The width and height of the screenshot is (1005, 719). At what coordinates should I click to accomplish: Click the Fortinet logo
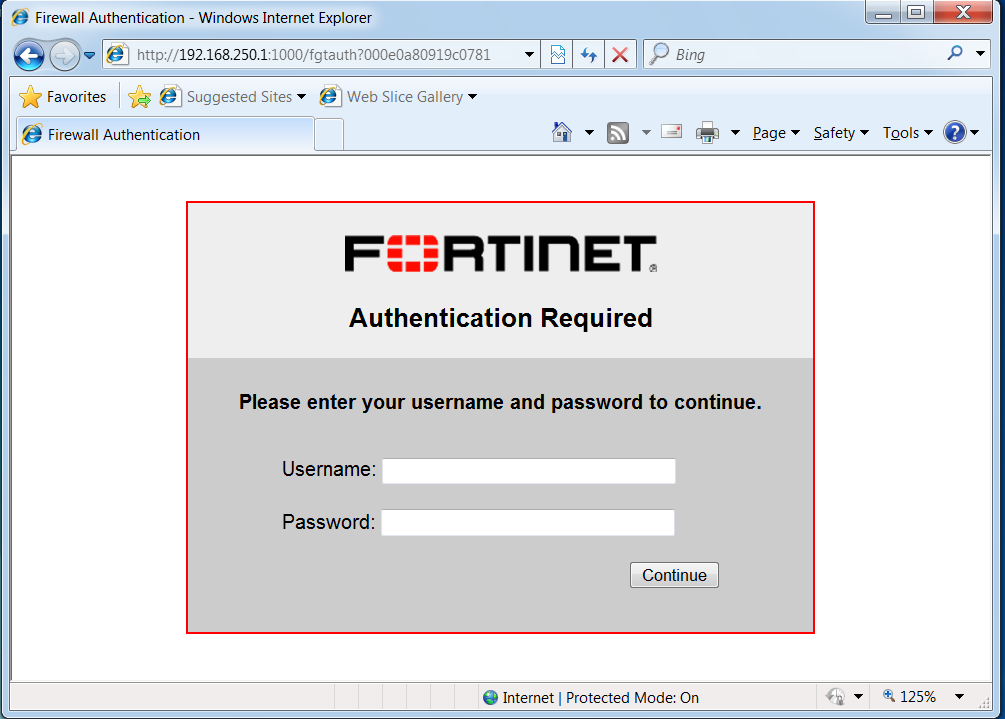(x=501, y=254)
